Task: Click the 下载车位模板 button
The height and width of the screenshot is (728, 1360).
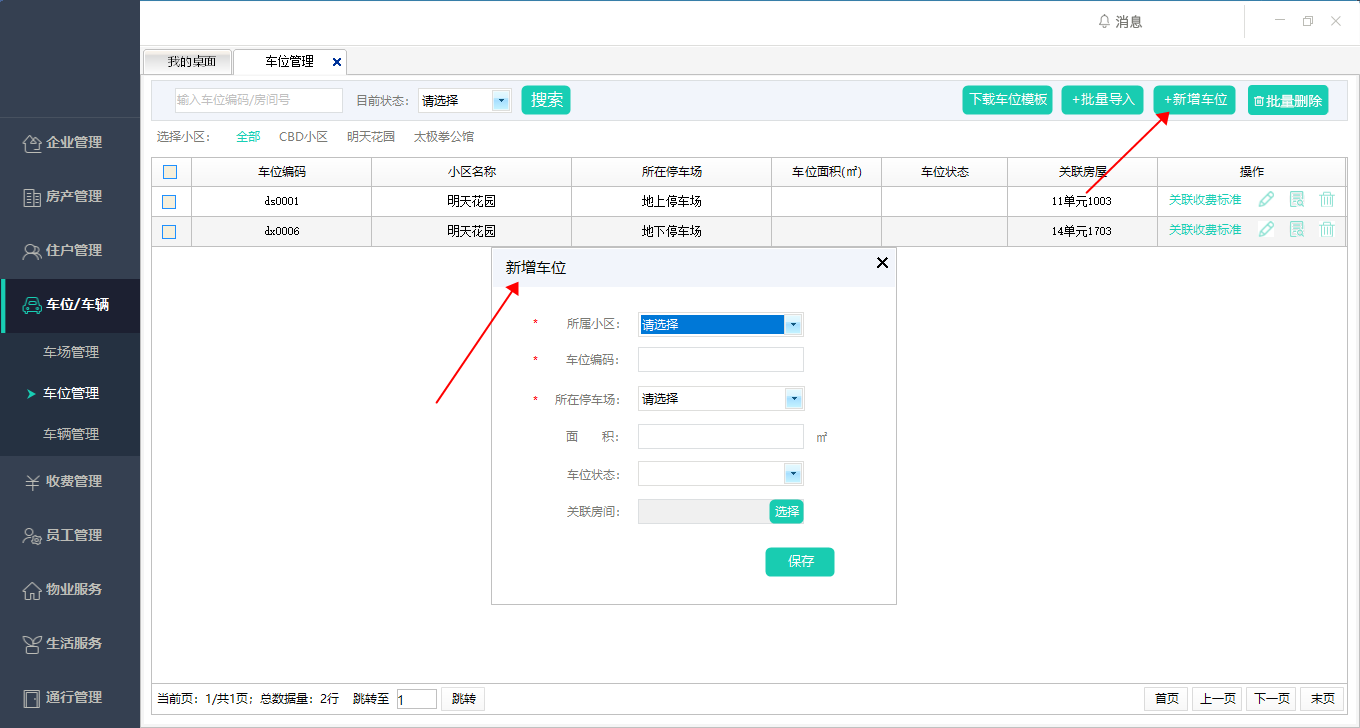Action: [x=1008, y=100]
